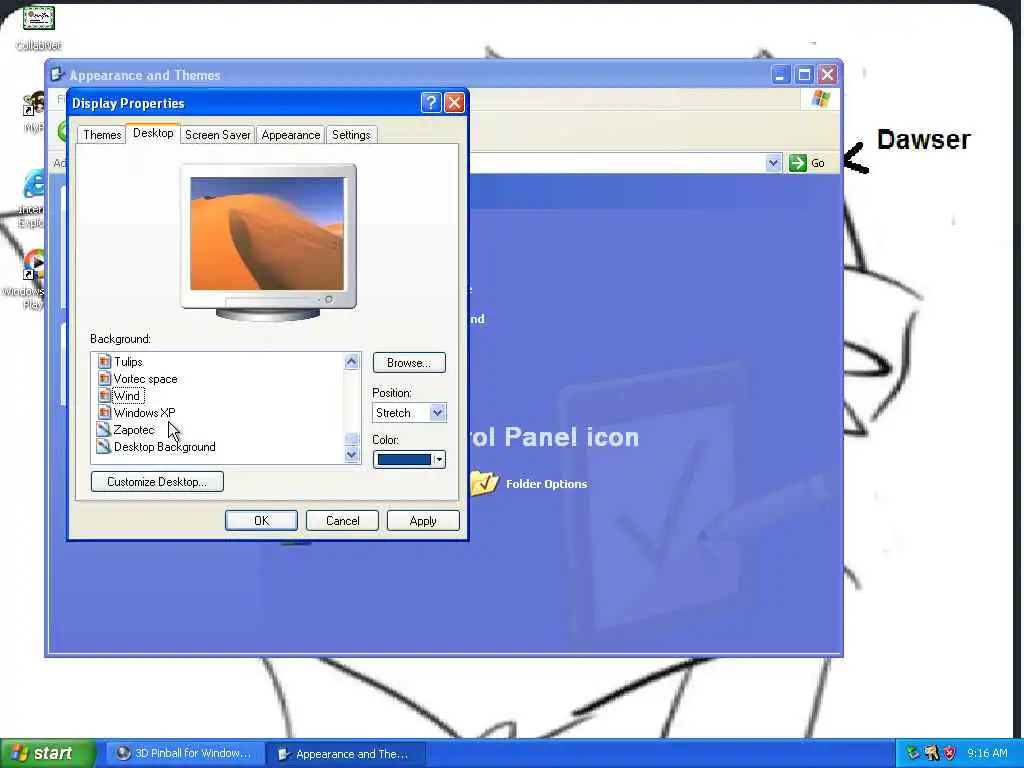Open Customize Desktop... dialog
1024x768 pixels.
157,481
